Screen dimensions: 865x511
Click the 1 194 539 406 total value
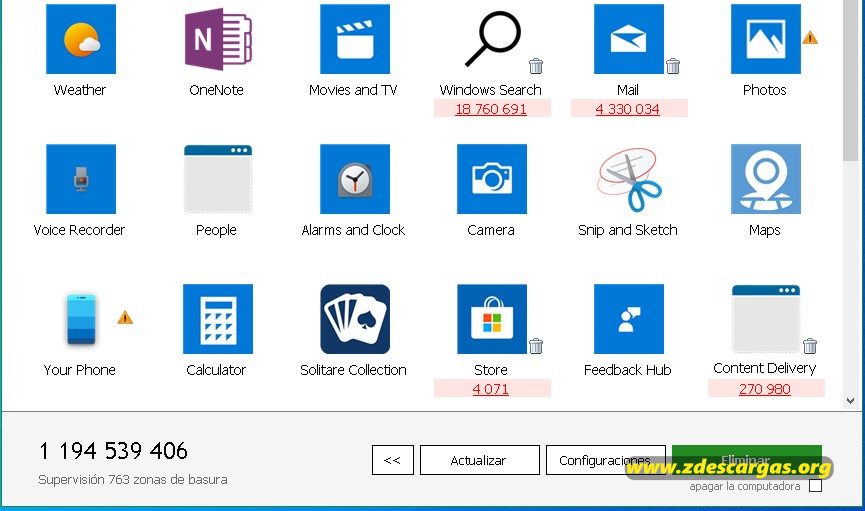pos(113,451)
